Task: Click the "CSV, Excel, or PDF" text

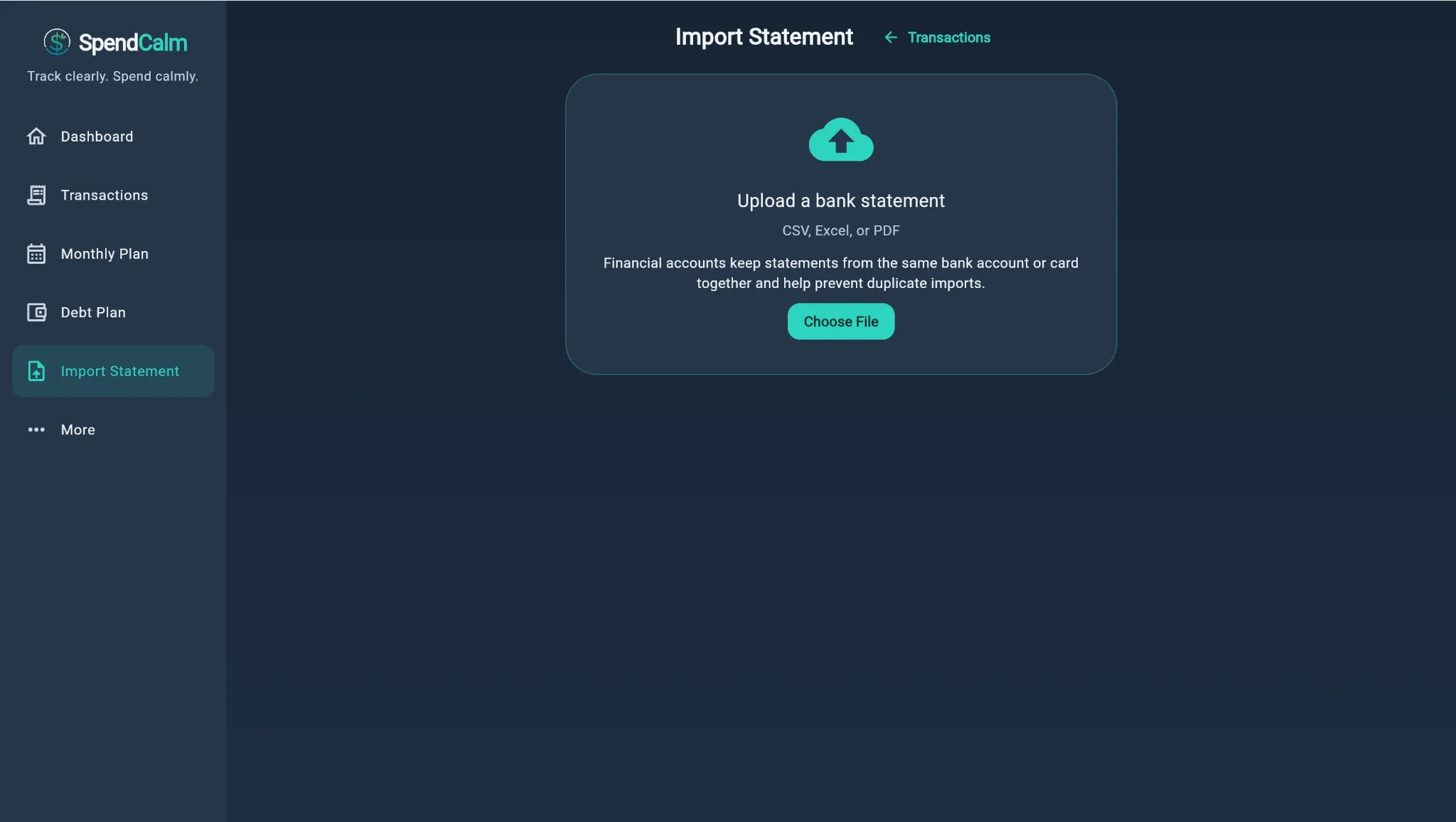Action: click(x=841, y=230)
